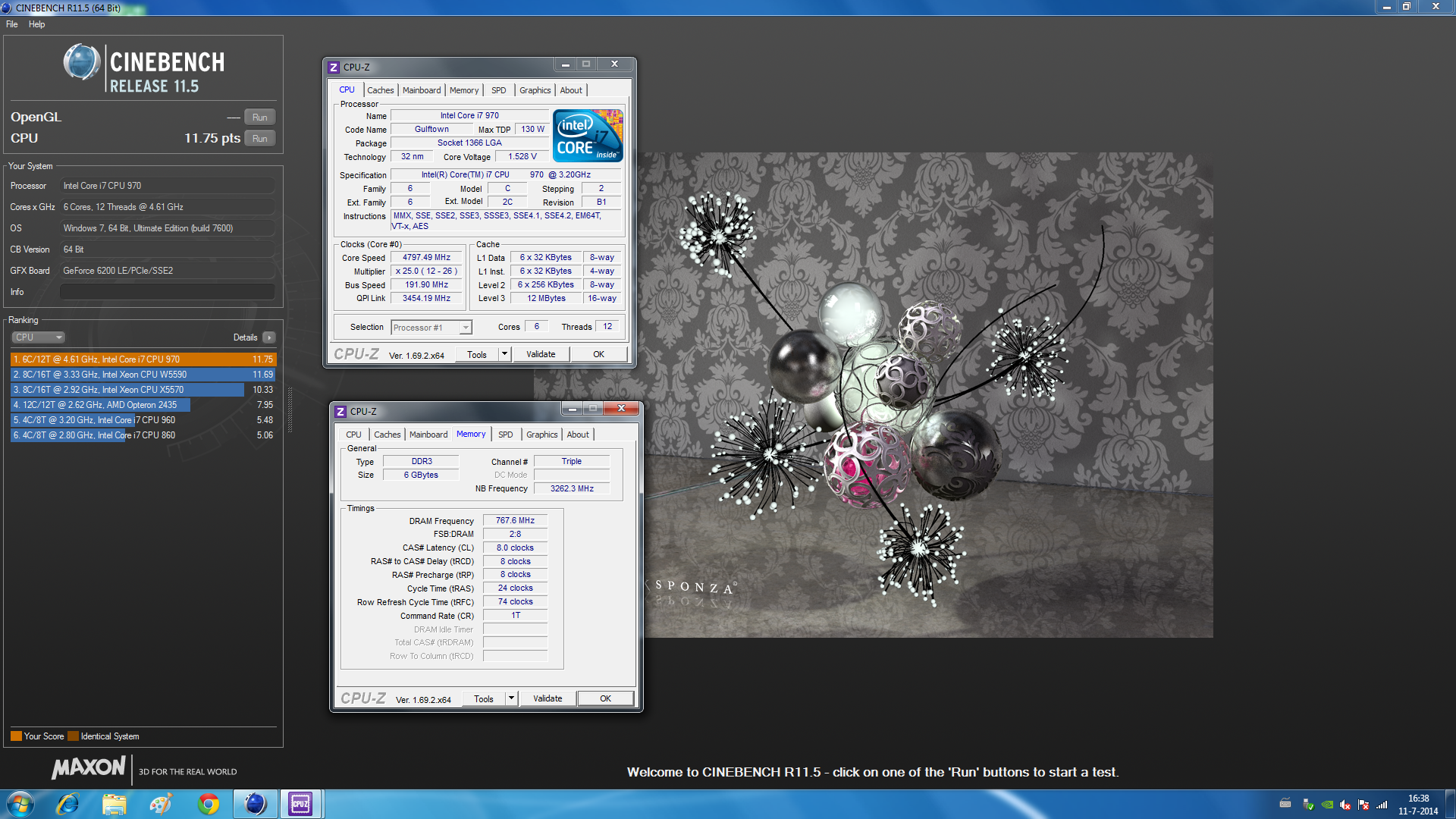This screenshot has height=819, width=1456.
Task: Click the Core Speed value 4797.49 MHz
Action: tap(426, 258)
